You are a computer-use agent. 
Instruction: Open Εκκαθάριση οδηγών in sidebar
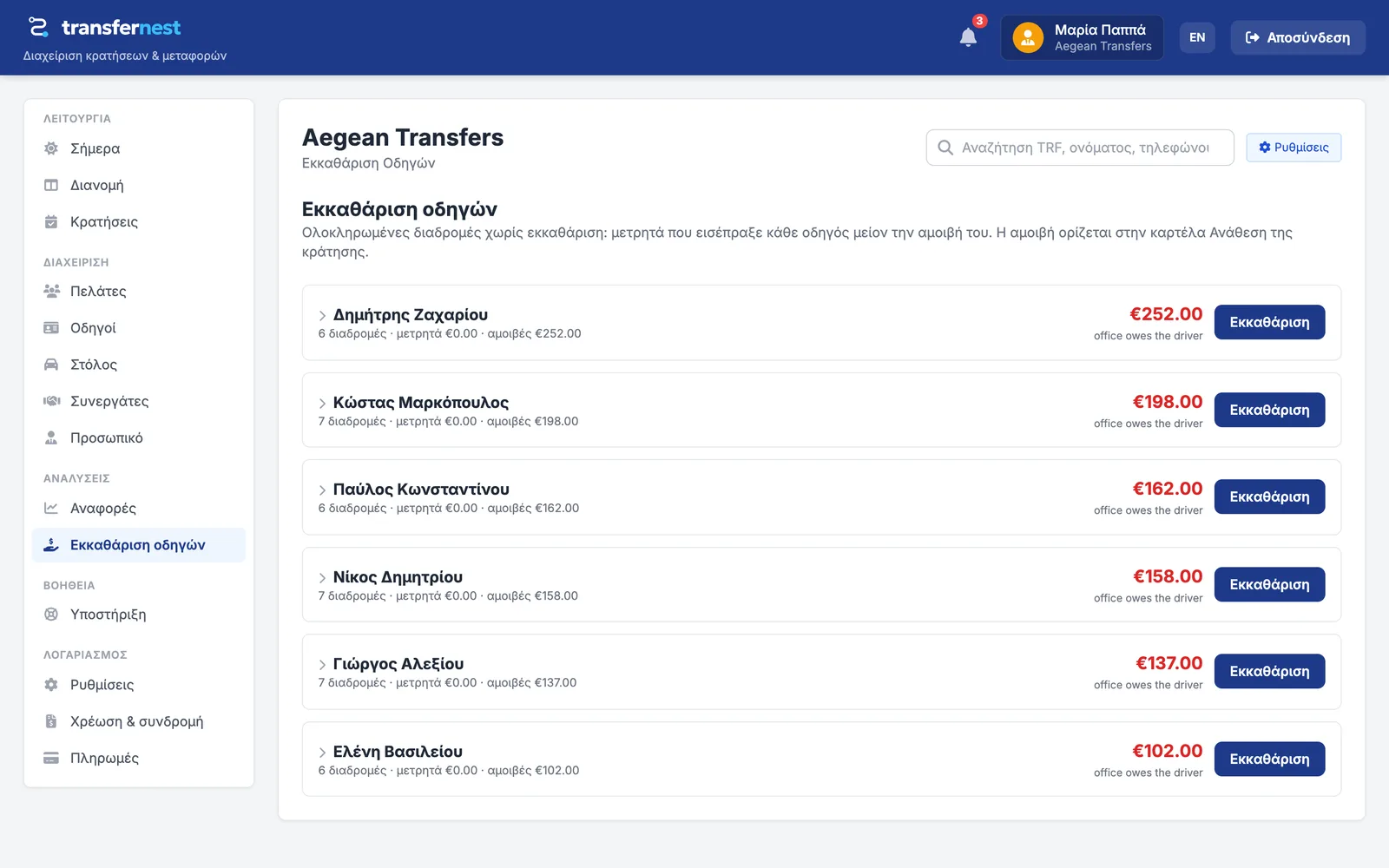pos(139,545)
